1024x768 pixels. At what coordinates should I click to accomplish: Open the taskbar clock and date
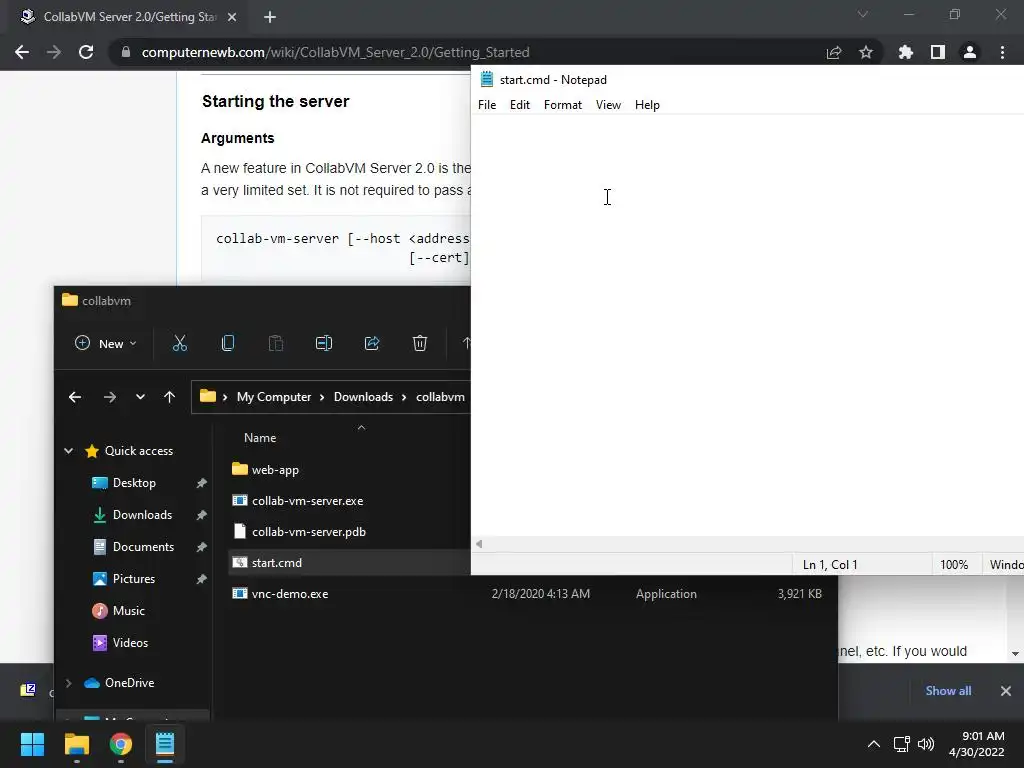(x=976, y=744)
